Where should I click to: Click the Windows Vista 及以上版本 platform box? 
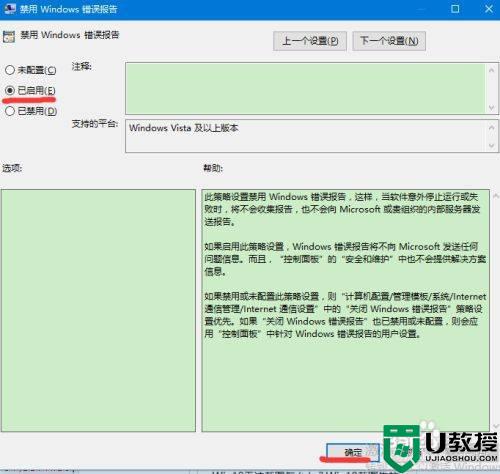pos(305,136)
